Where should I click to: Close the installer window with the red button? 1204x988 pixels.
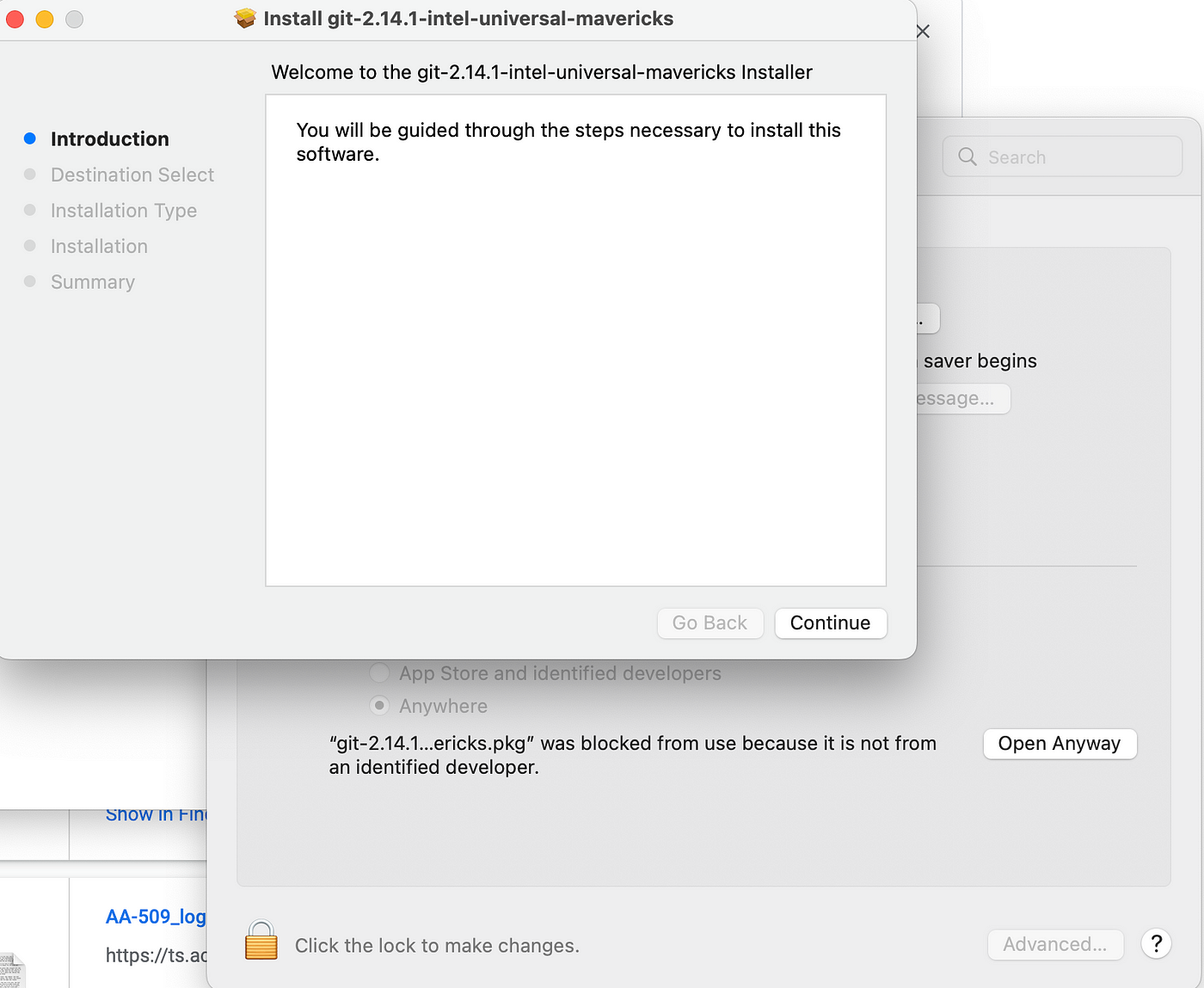(15, 19)
